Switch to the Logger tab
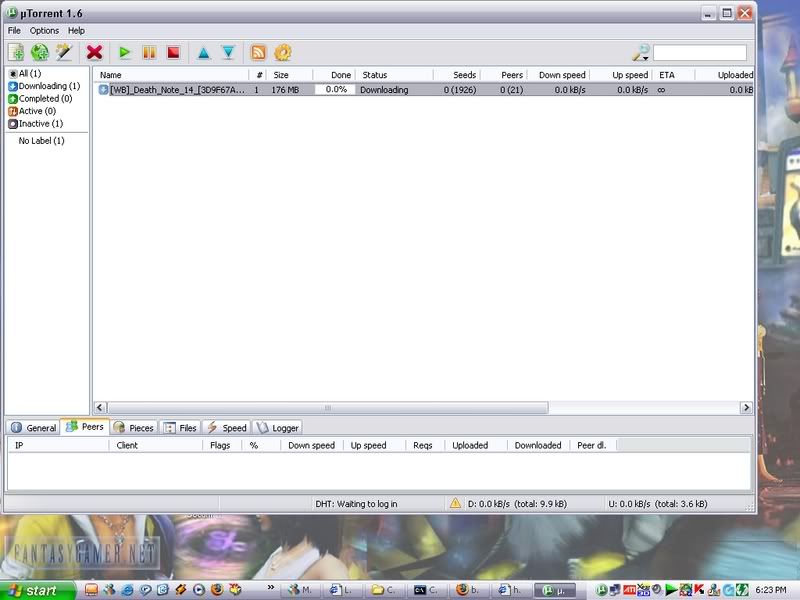The width and height of the screenshot is (800, 600). coord(277,428)
